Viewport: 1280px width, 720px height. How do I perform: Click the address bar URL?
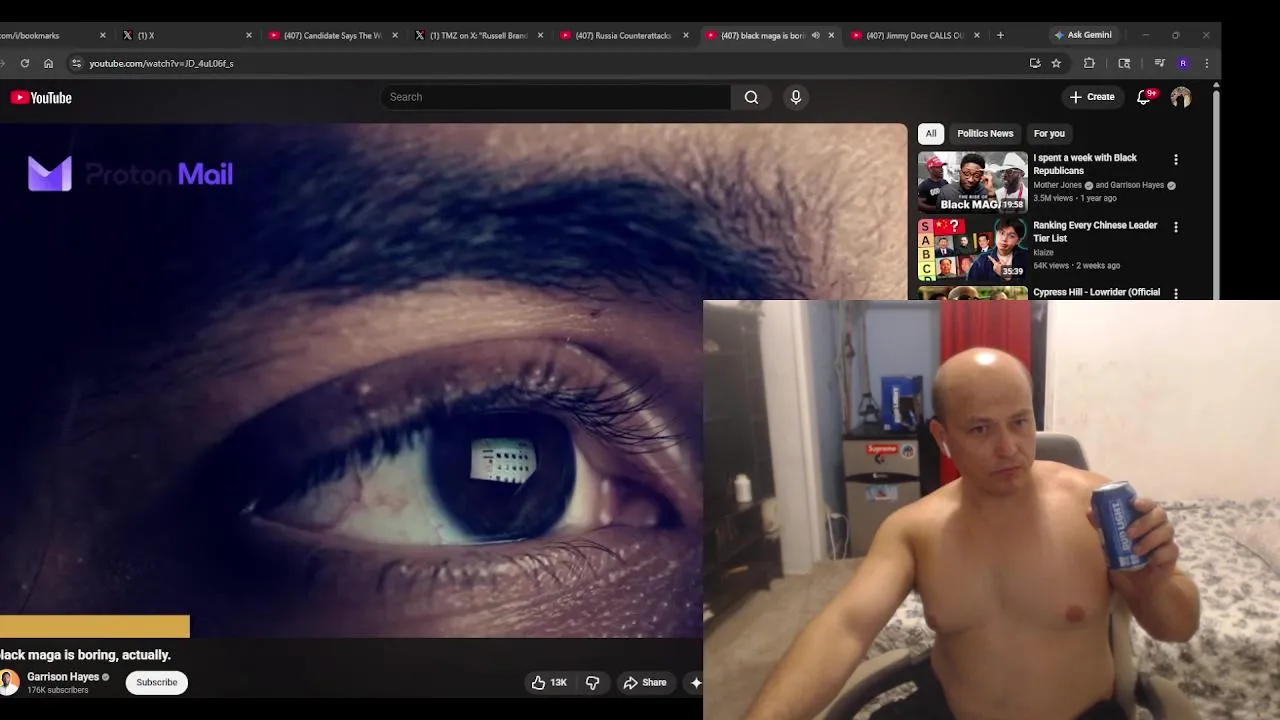pos(161,63)
